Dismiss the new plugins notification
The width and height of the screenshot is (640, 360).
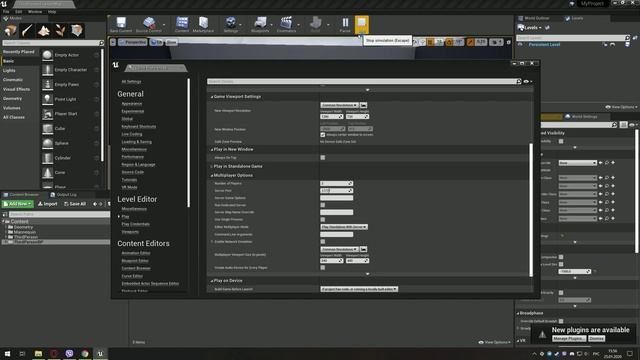(x=596, y=339)
